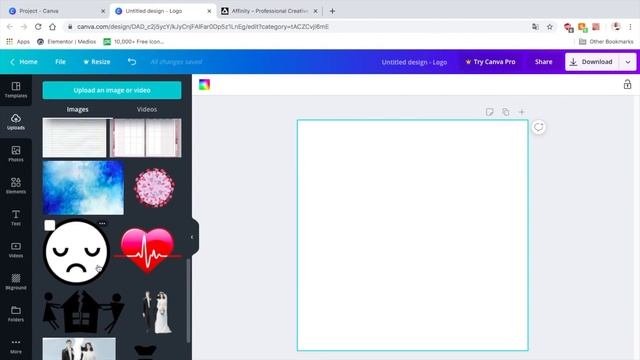The height and width of the screenshot is (360, 640).
Task: Click the add notes icon above page
Action: coord(489,112)
